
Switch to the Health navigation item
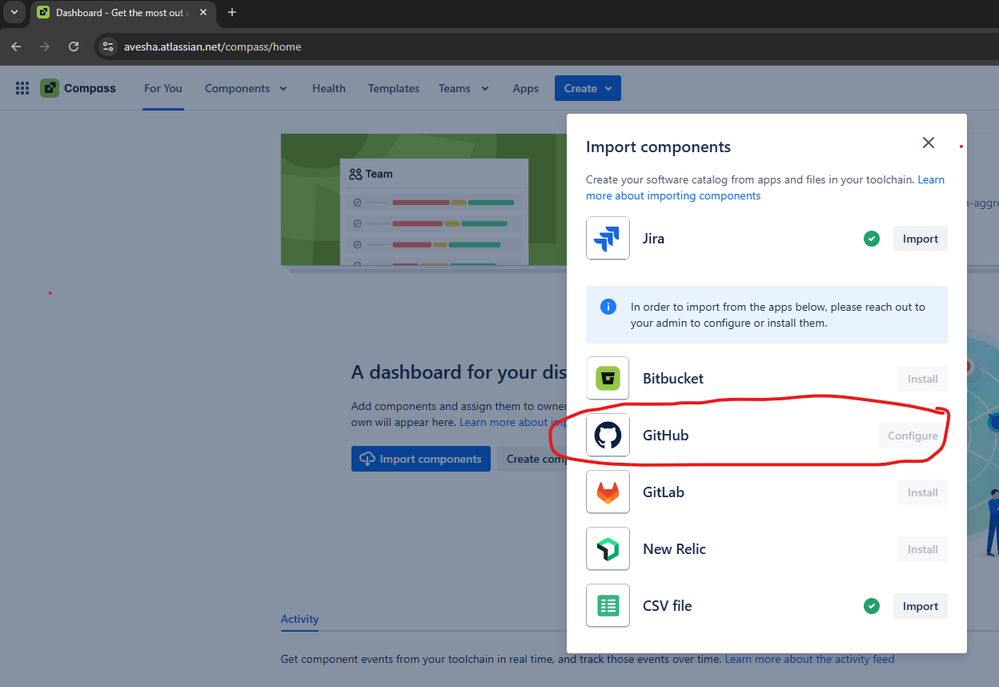tap(328, 88)
